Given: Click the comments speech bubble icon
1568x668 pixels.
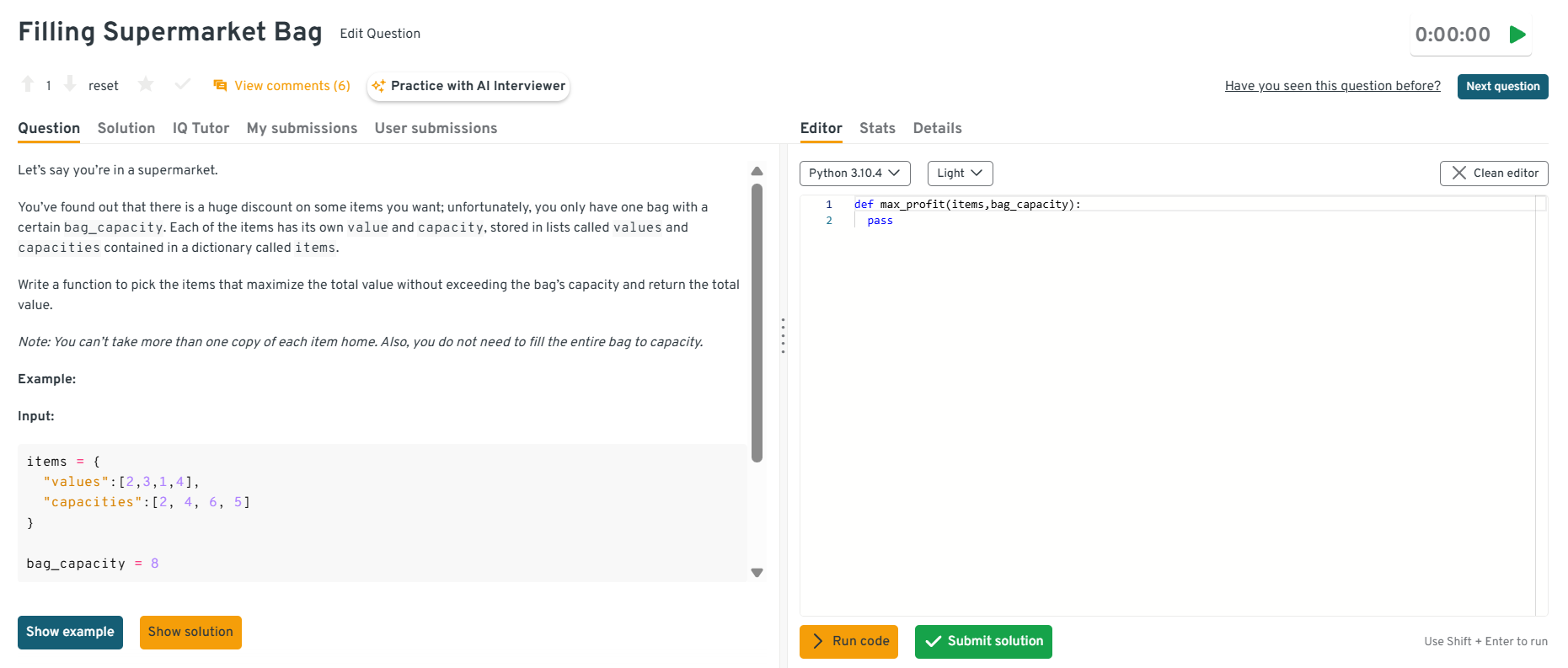Looking at the screenshot, I should [x=220, y=86].
